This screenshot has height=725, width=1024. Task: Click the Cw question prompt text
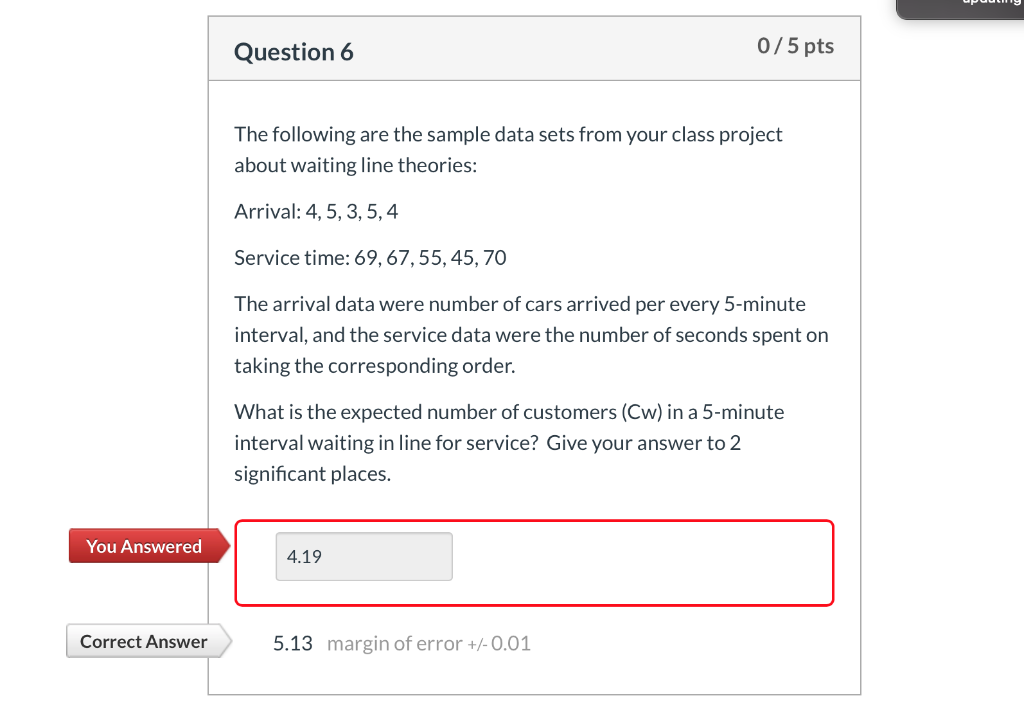[x=508, y=442]
